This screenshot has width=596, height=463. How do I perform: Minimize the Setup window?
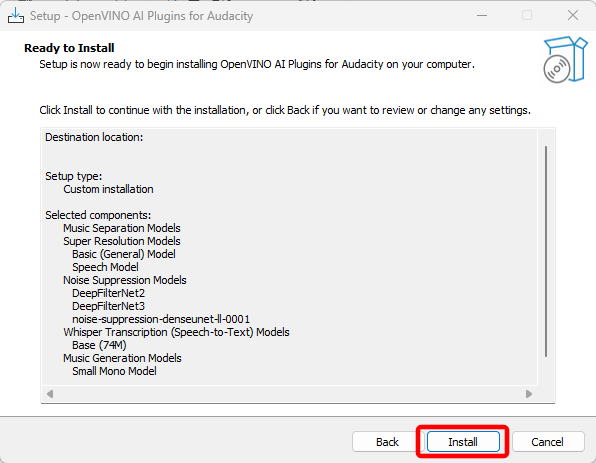[x=482, y=16]
